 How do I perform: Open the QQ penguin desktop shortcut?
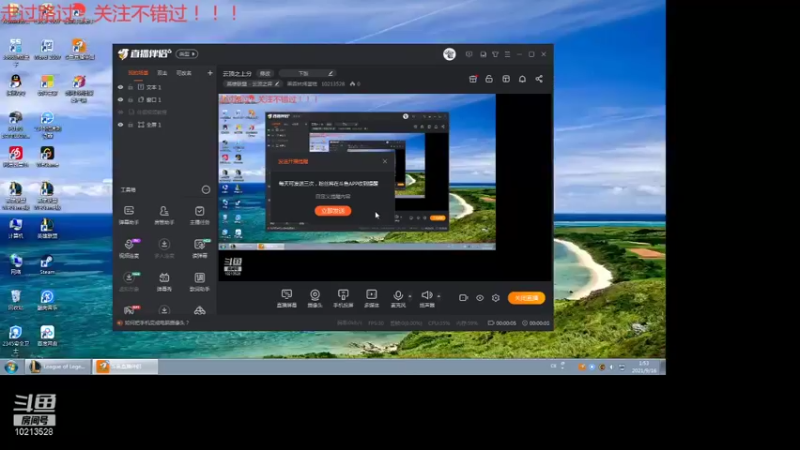tap(15, 85)
